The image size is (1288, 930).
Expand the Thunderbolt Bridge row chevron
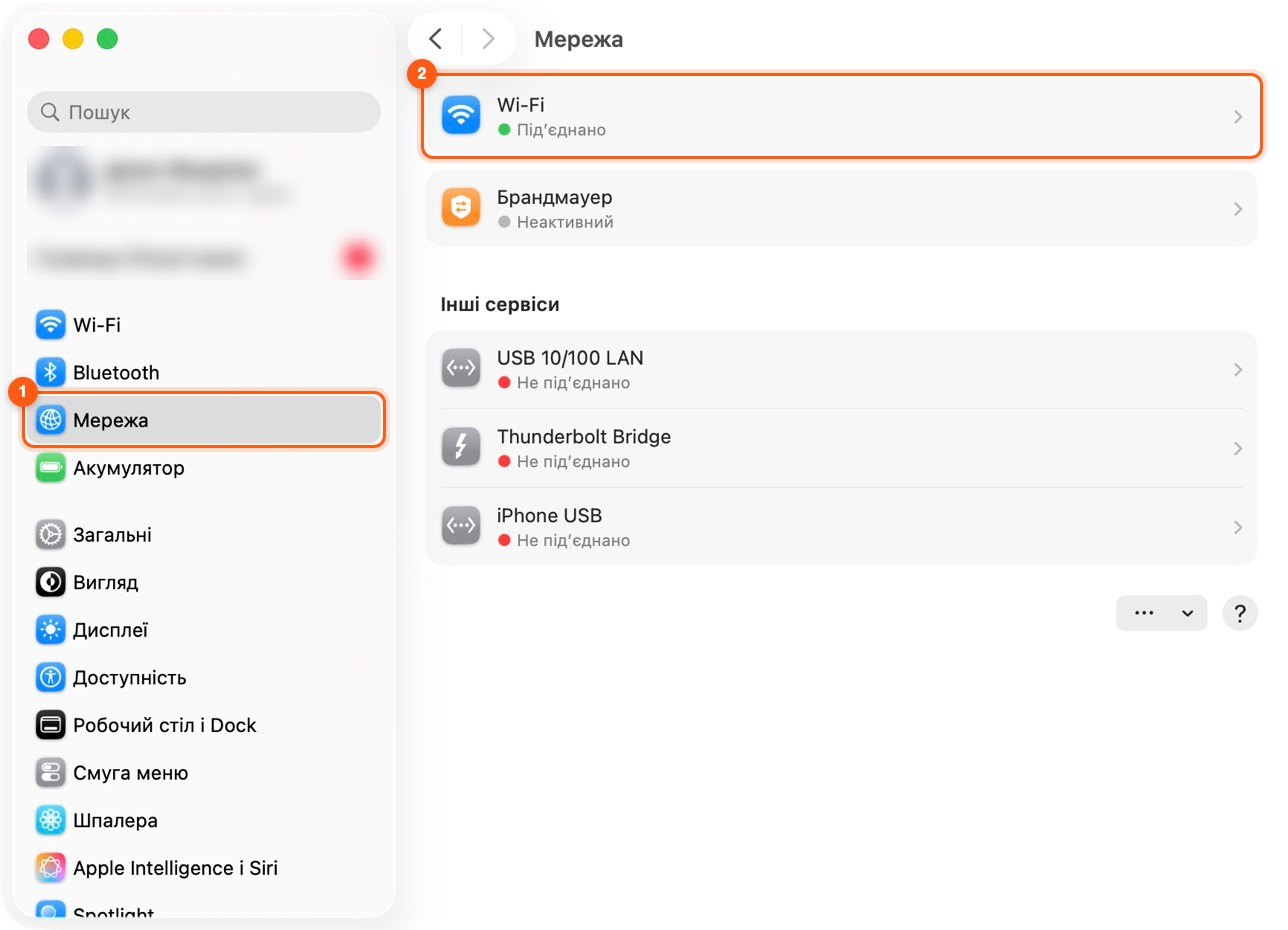pos(1238,448)
